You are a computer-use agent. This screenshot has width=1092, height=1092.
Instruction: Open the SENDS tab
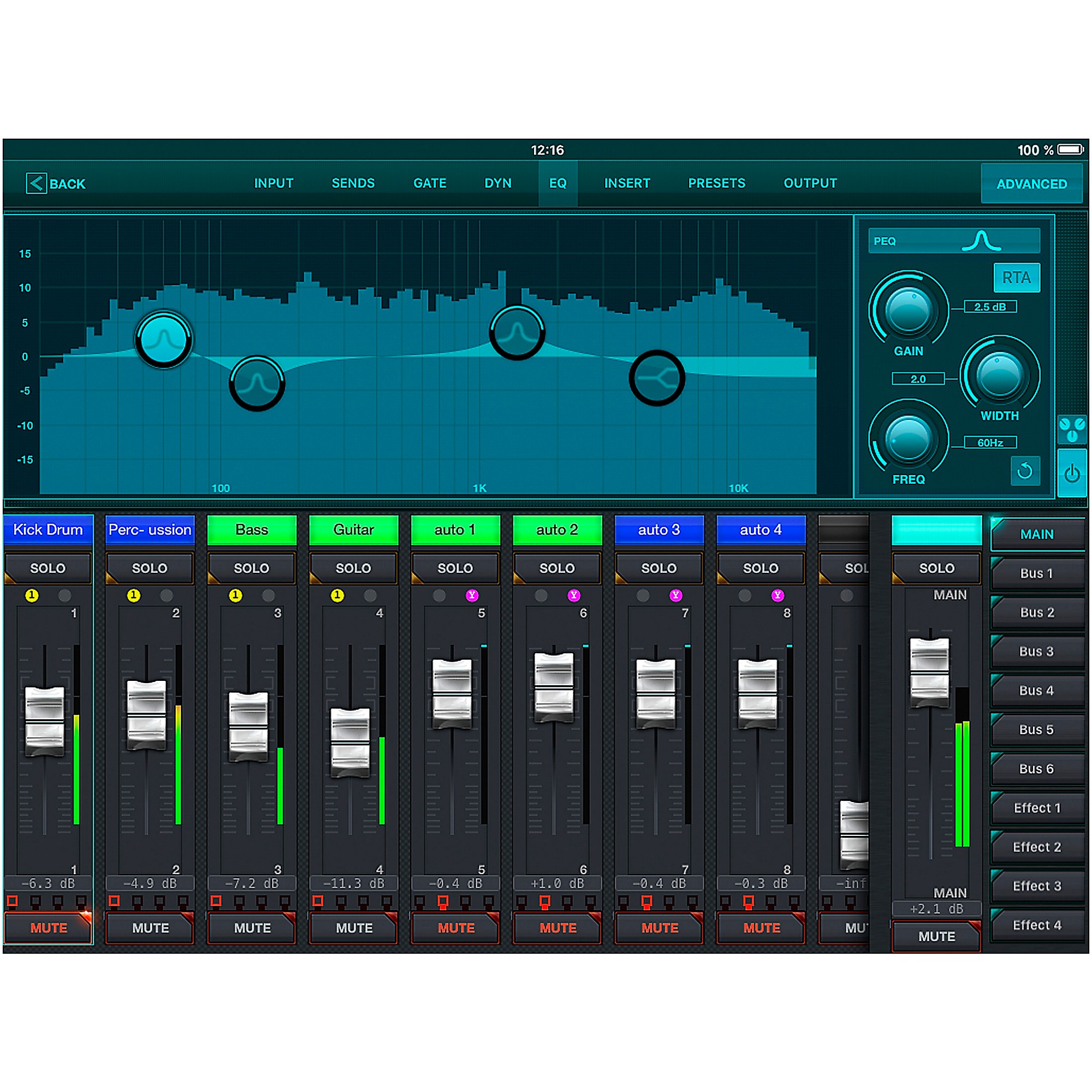pos(353,182)
